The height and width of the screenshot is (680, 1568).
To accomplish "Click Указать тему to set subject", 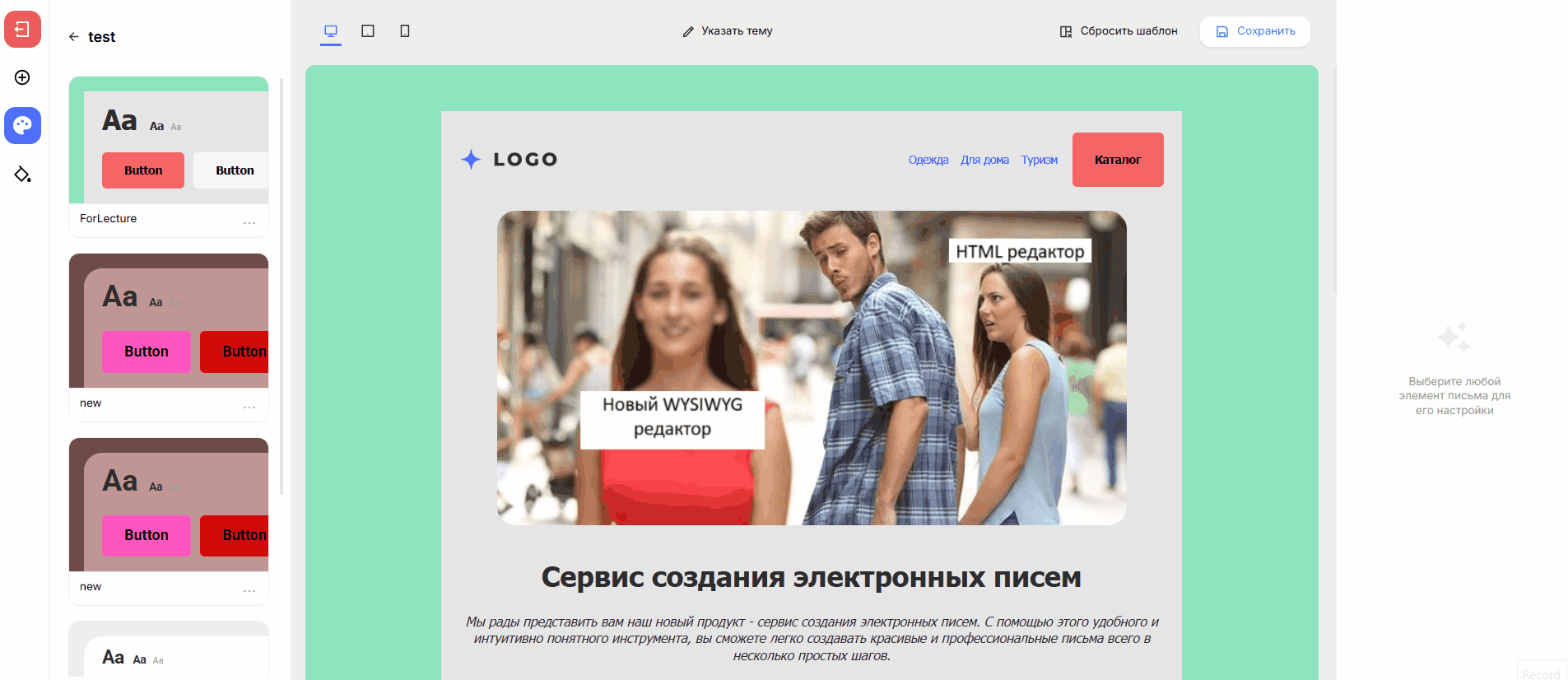I will click(x=728, y=31).
